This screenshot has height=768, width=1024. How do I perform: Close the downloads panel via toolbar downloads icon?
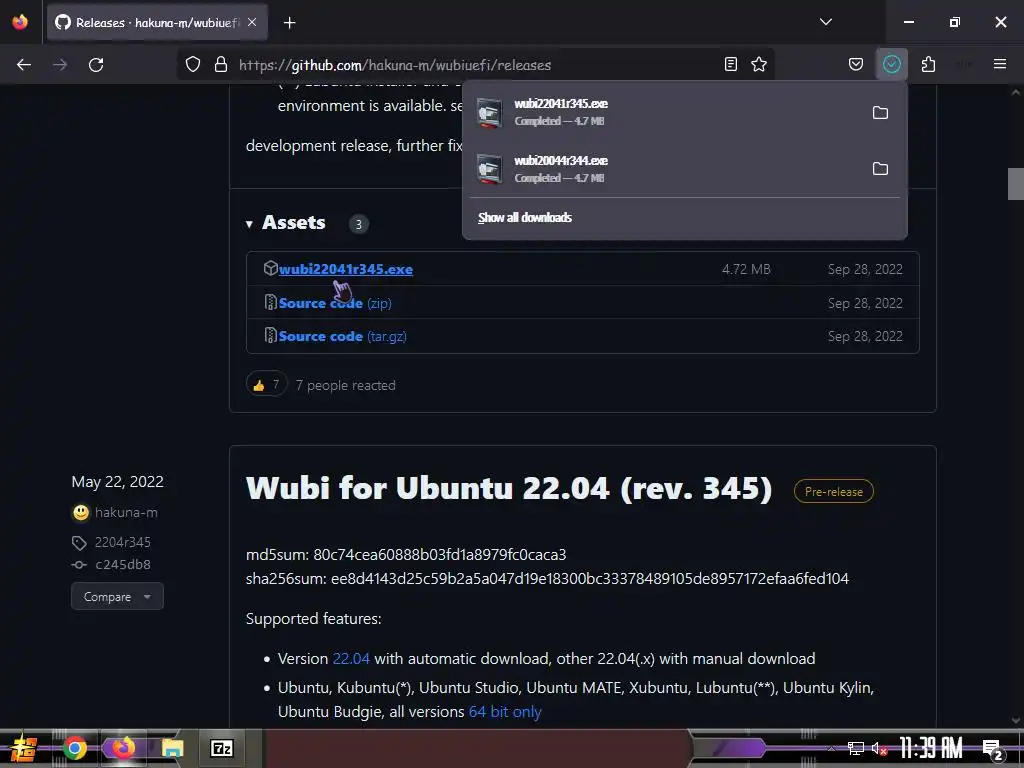[891, 65]
